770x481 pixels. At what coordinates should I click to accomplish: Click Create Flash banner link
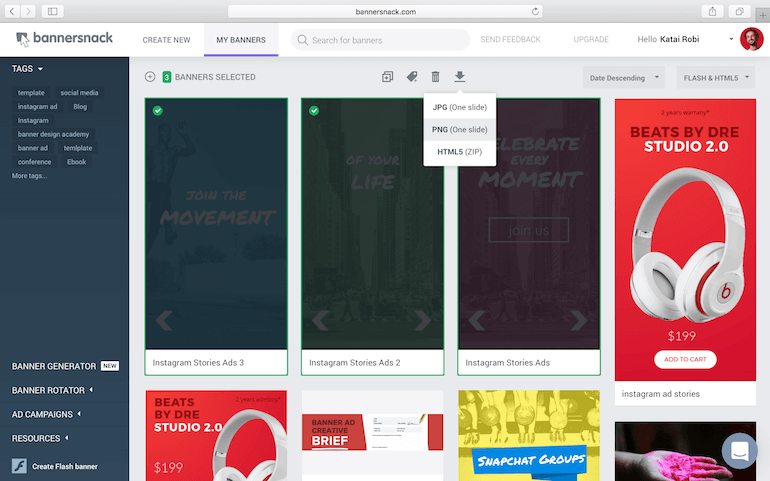(65, 466)
